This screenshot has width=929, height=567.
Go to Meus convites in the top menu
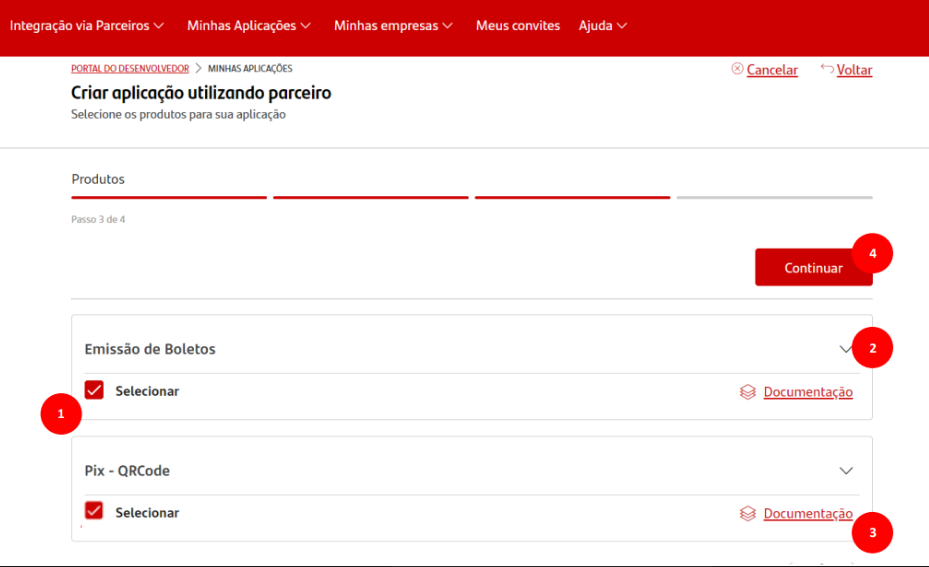518,25
